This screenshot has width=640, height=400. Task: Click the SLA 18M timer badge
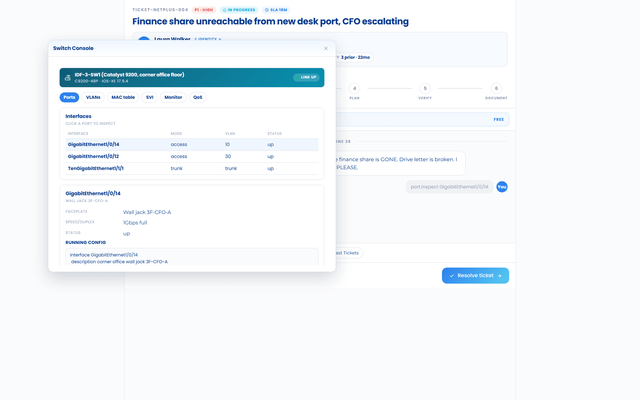pyautogui.click(x=276, y=10)
